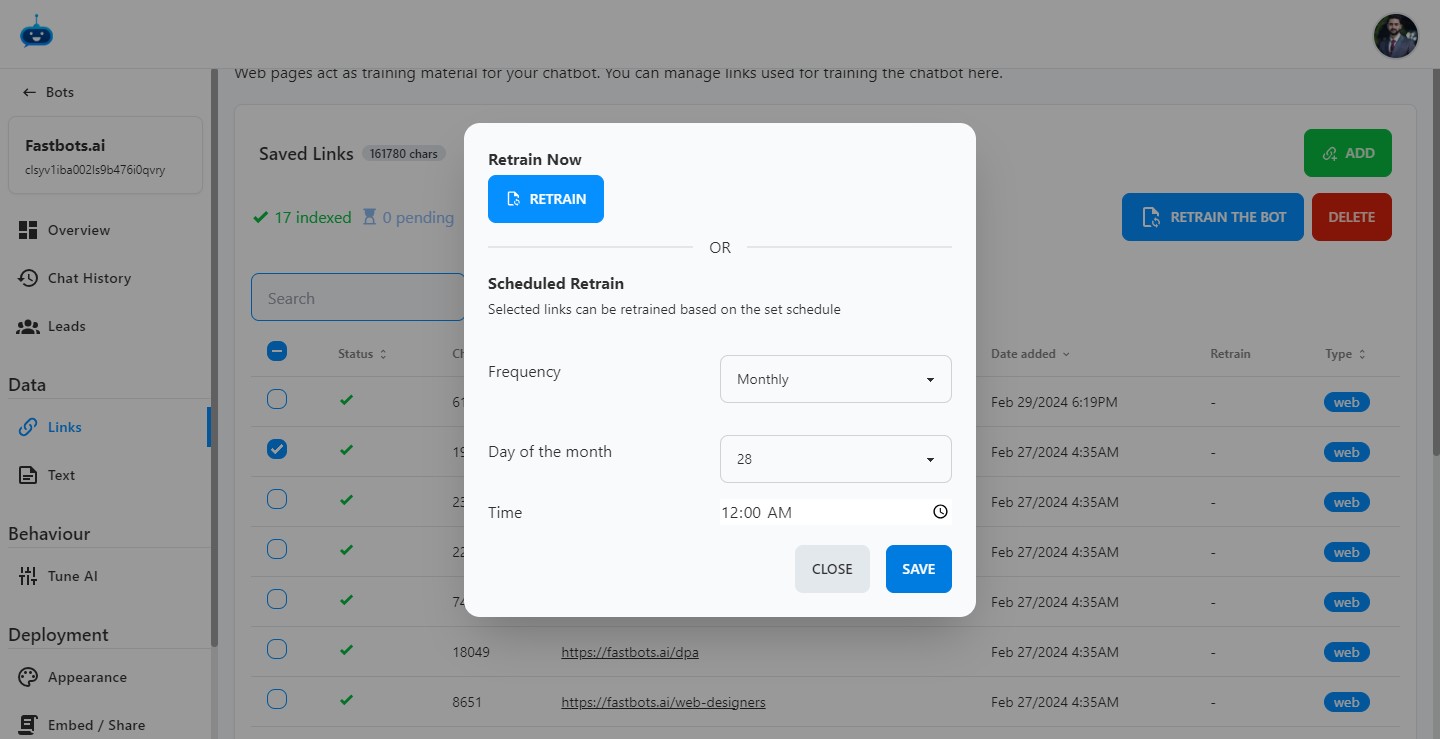Screen dimensions: 1440x739
Task: Click the Overview grid icon in sidebar
Action: click(x=28, y=230)
